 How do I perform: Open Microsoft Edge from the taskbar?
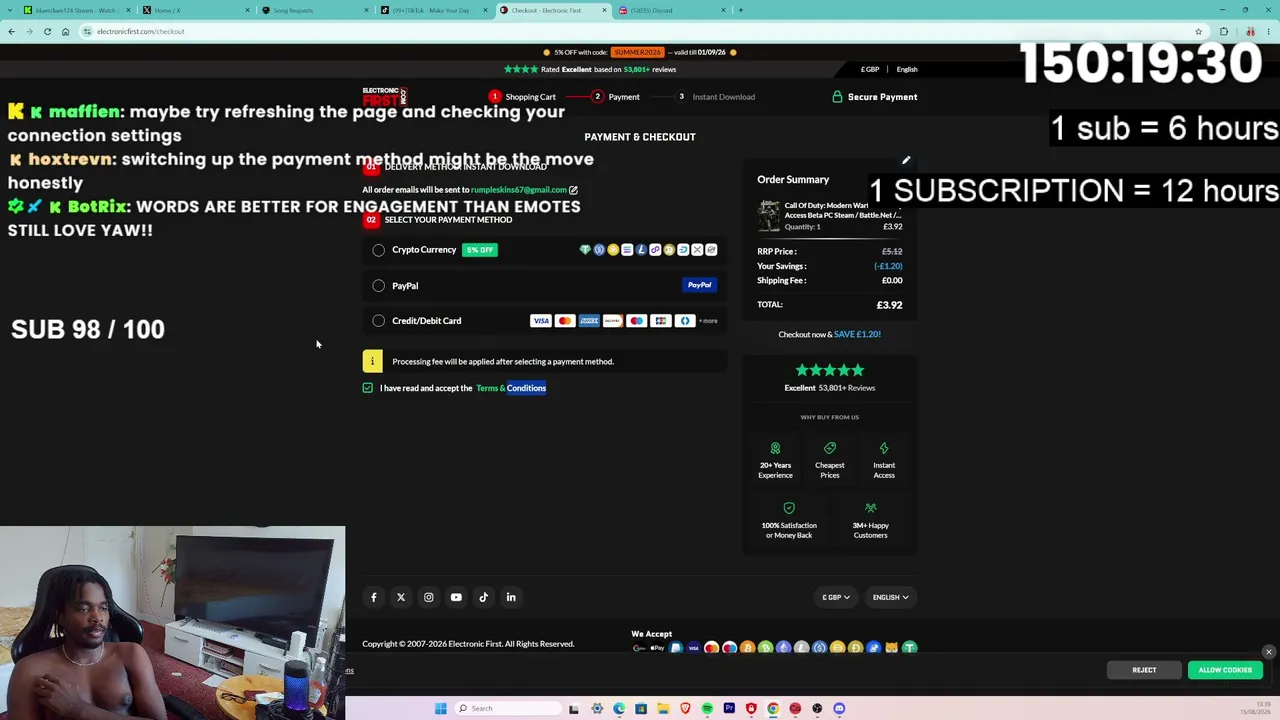619,709
